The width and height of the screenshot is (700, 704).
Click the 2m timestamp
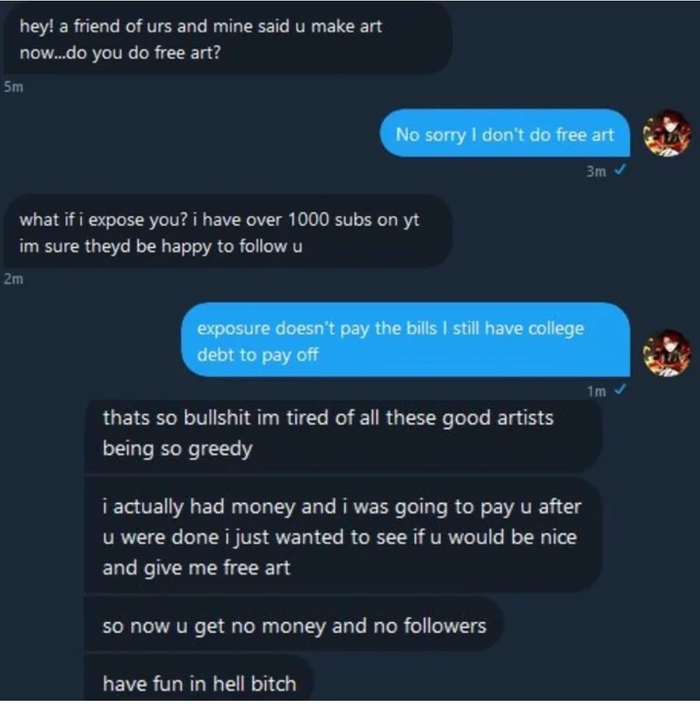(11, 281)
